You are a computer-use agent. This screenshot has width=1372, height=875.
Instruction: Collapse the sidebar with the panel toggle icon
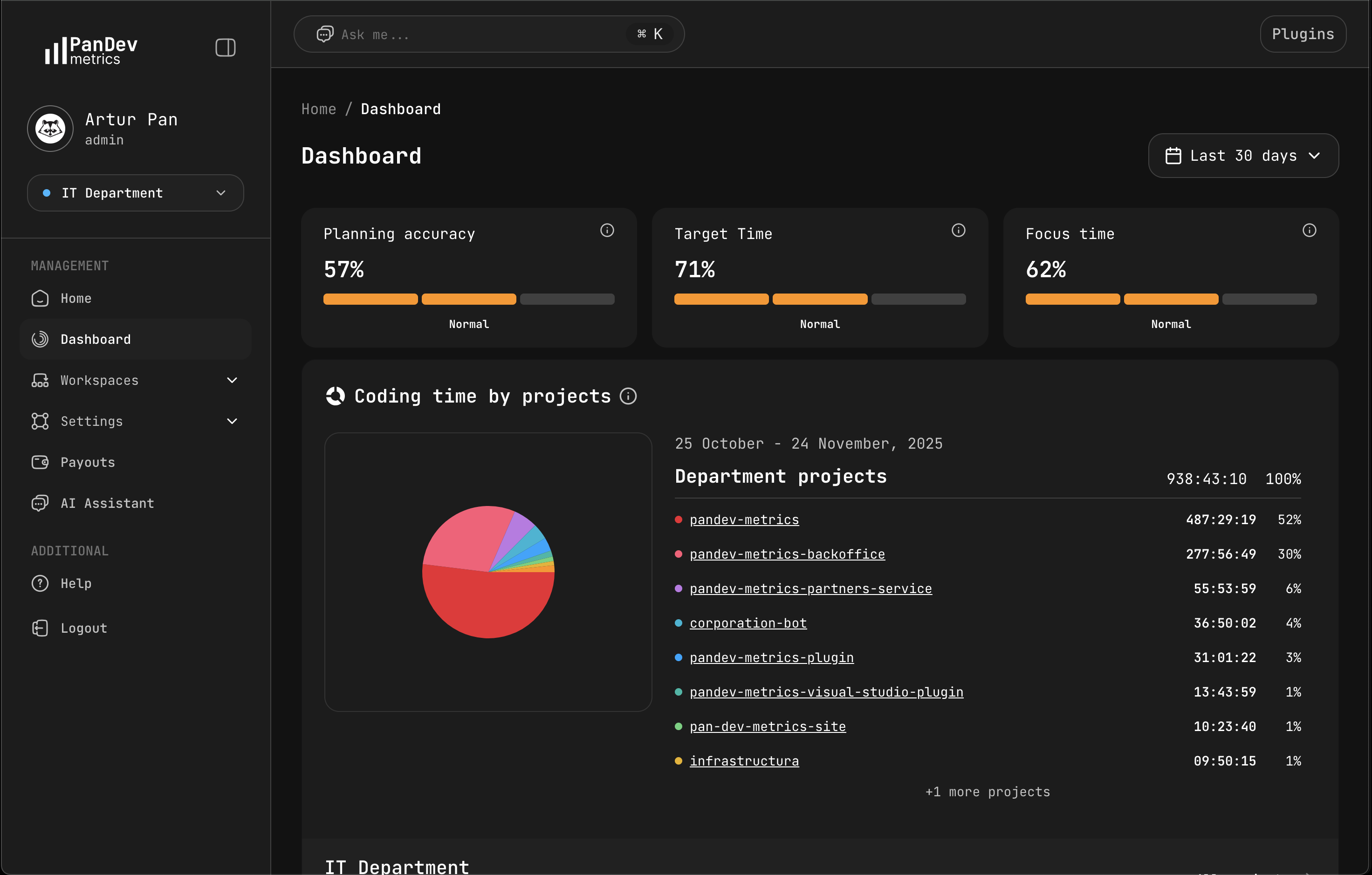coord(225,48)
